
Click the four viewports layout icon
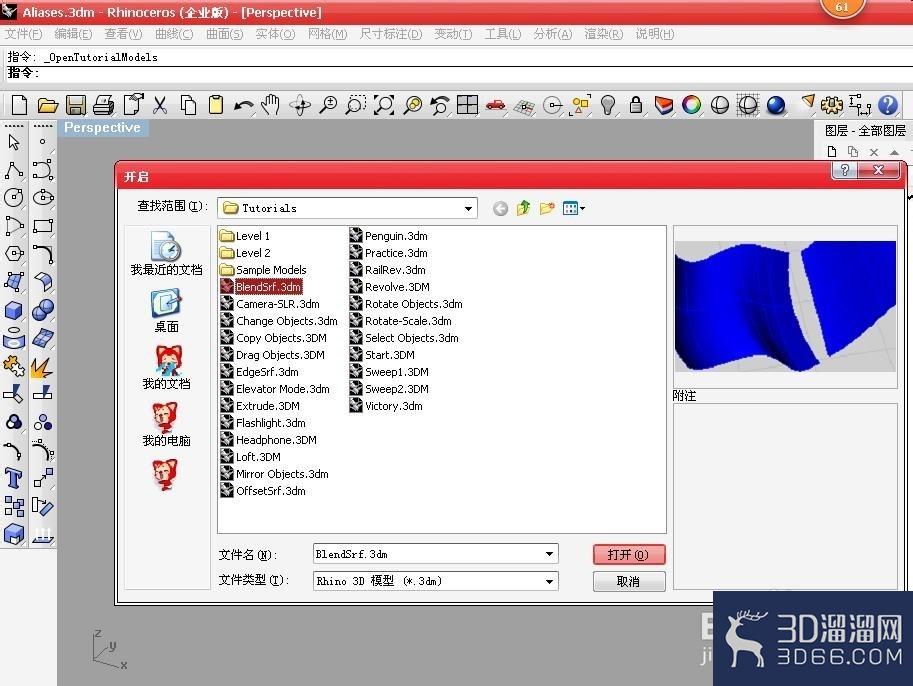pyautogui.click(x=468, y=105)
